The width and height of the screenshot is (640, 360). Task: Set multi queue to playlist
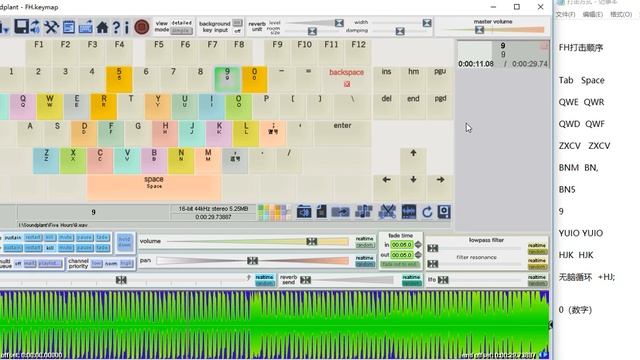50,264
